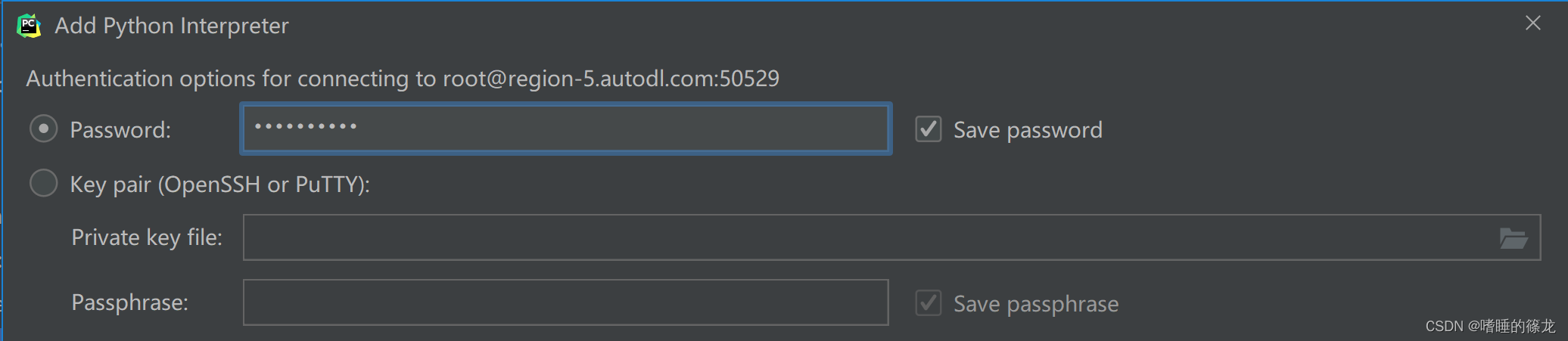This screenshot has width=1568, height=341.
Task: Click the PyCharm logo in title bar
Action: pyautogui.click(x=29, y=26)
